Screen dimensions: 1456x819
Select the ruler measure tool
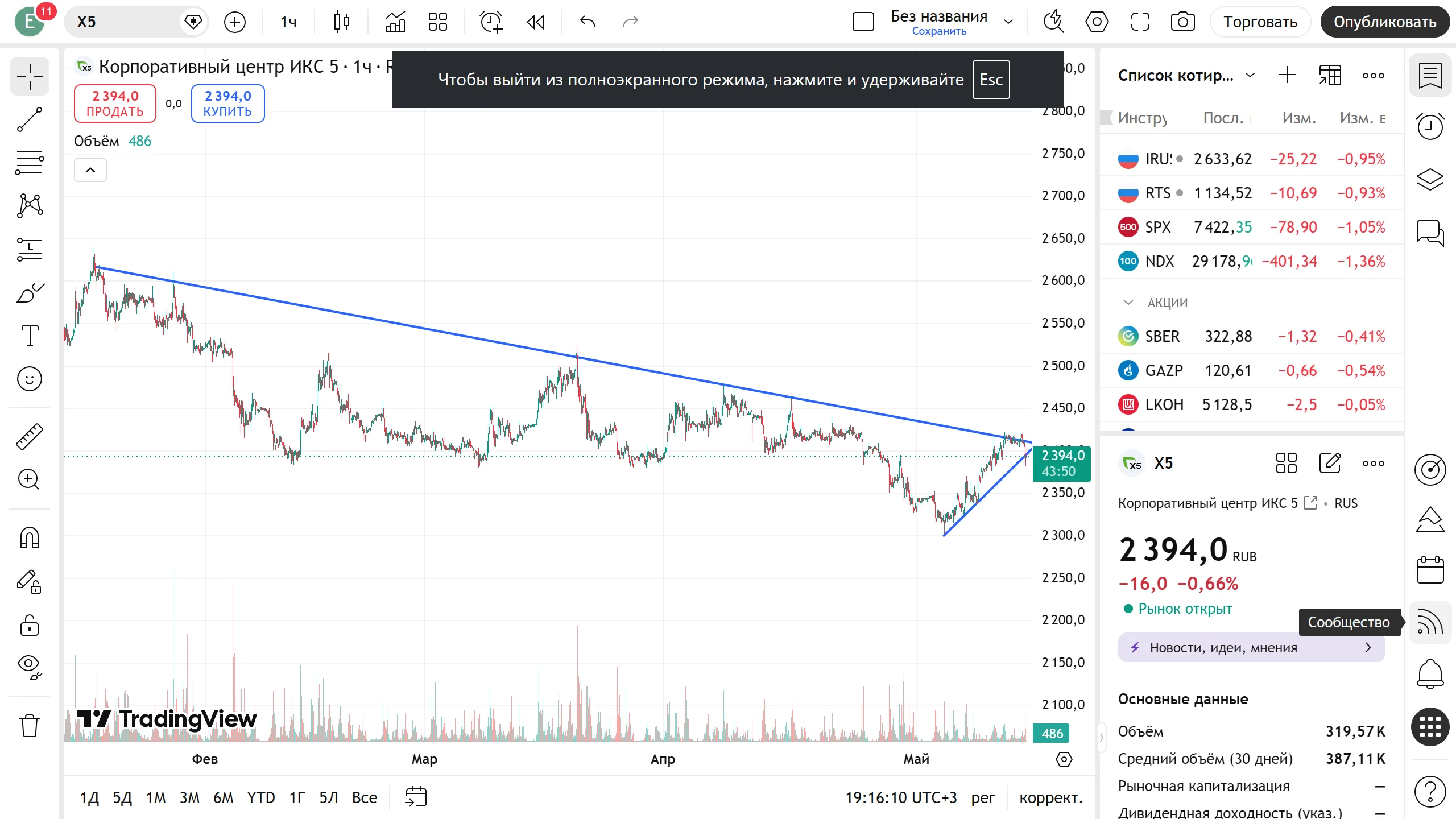[30, 436]
